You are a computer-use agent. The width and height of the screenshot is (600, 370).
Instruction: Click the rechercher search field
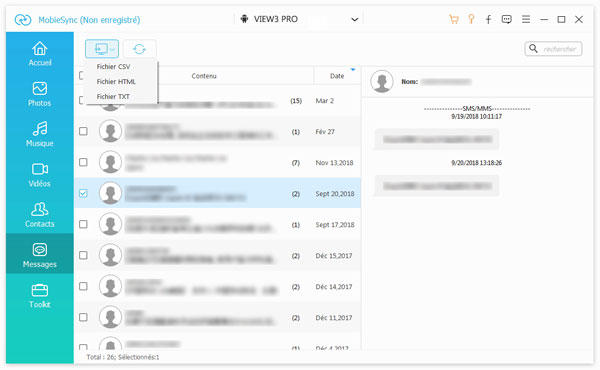click(553, 49)
